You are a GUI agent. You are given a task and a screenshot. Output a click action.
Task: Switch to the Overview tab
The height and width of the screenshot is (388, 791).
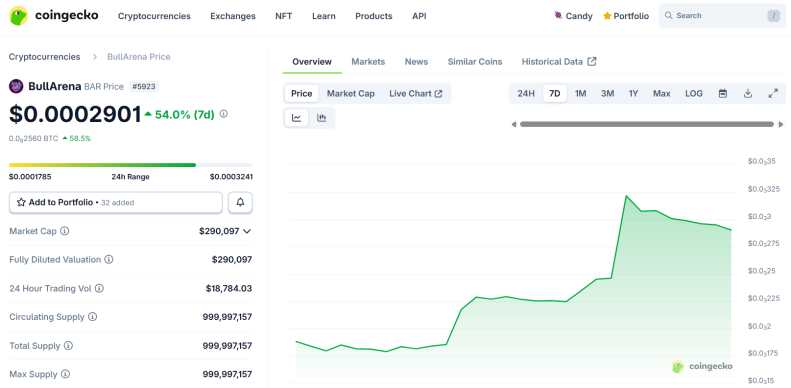pyautogui.click(x=312, y=62)
